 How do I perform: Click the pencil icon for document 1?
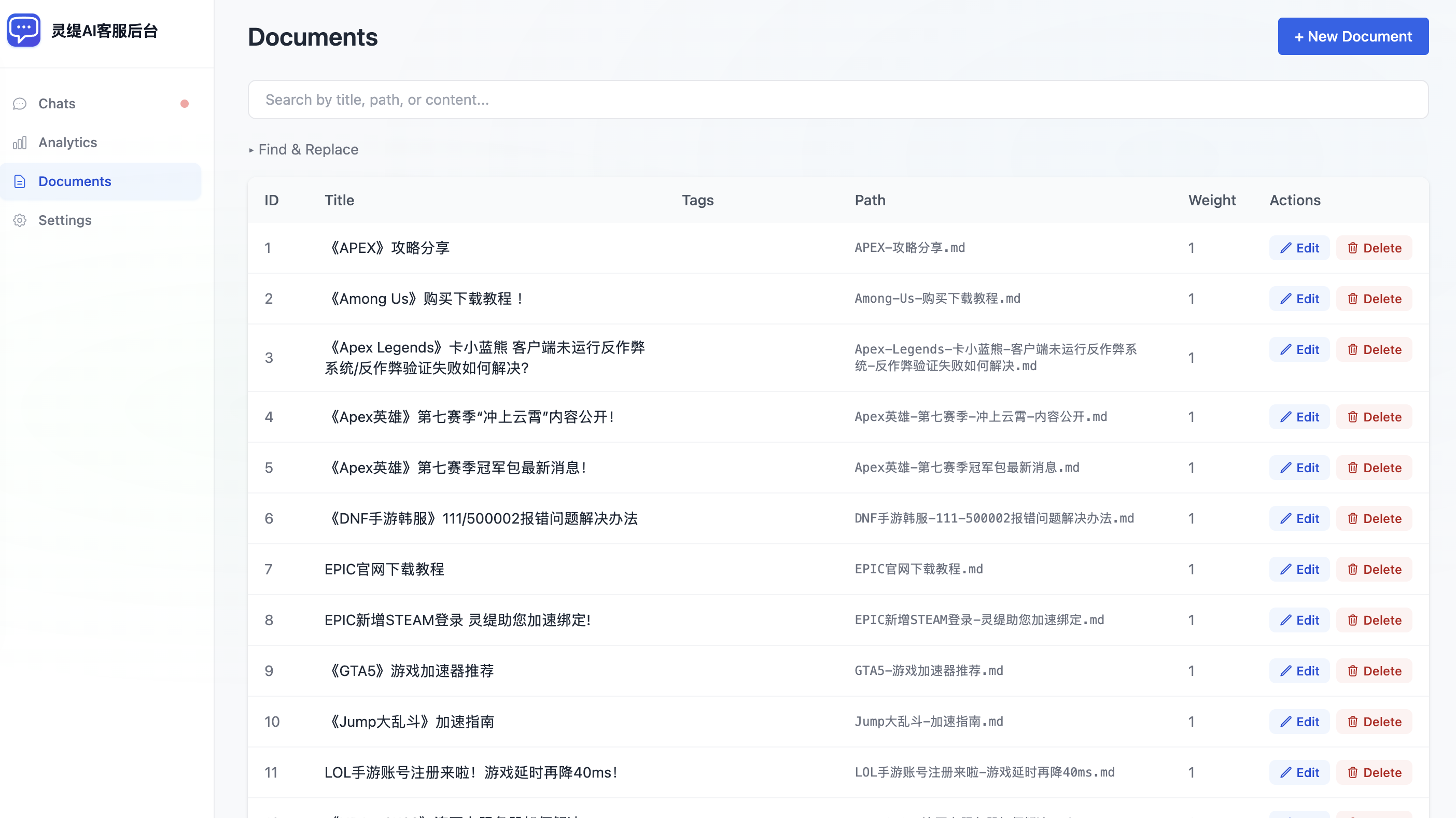click(1286, 248)
